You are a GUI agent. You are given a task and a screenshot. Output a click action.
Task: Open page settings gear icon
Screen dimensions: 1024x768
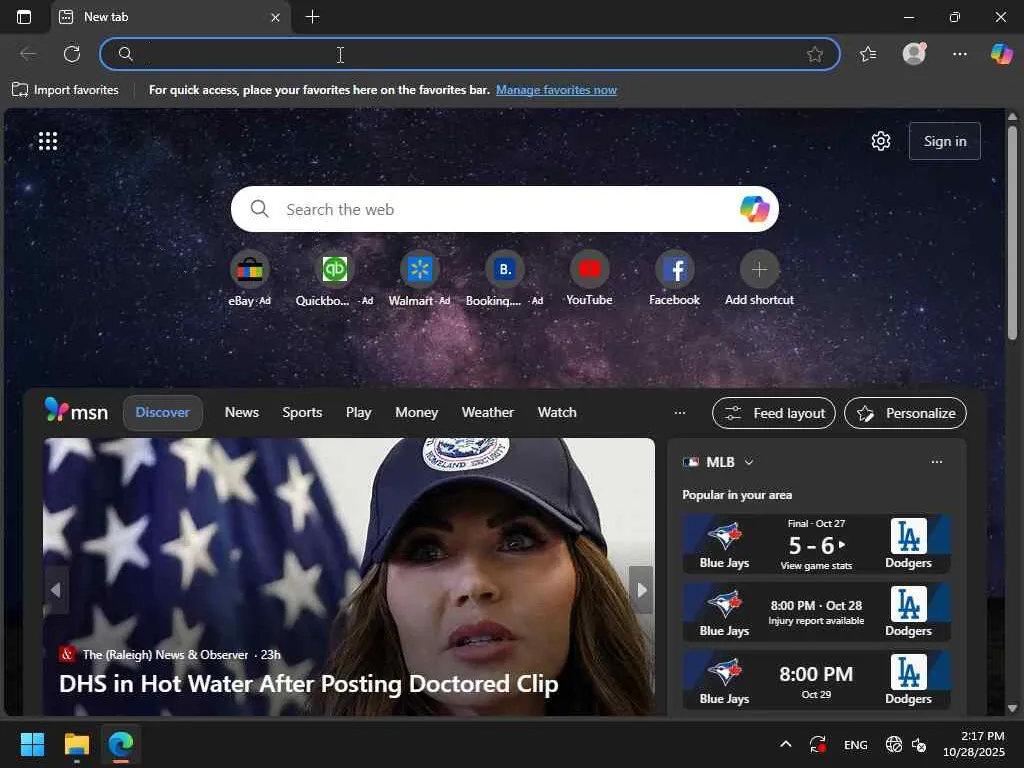[881, 141]
